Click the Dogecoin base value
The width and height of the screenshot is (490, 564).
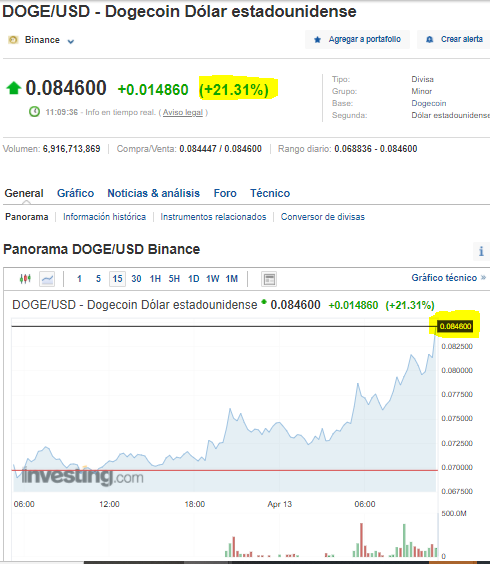(x=428, y=103)
